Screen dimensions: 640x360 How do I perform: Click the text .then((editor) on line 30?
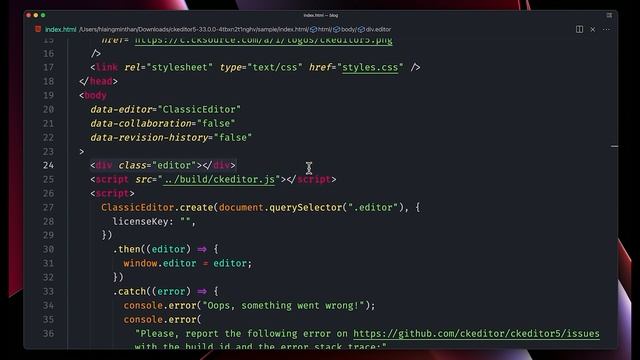click(x=152, y=249)
